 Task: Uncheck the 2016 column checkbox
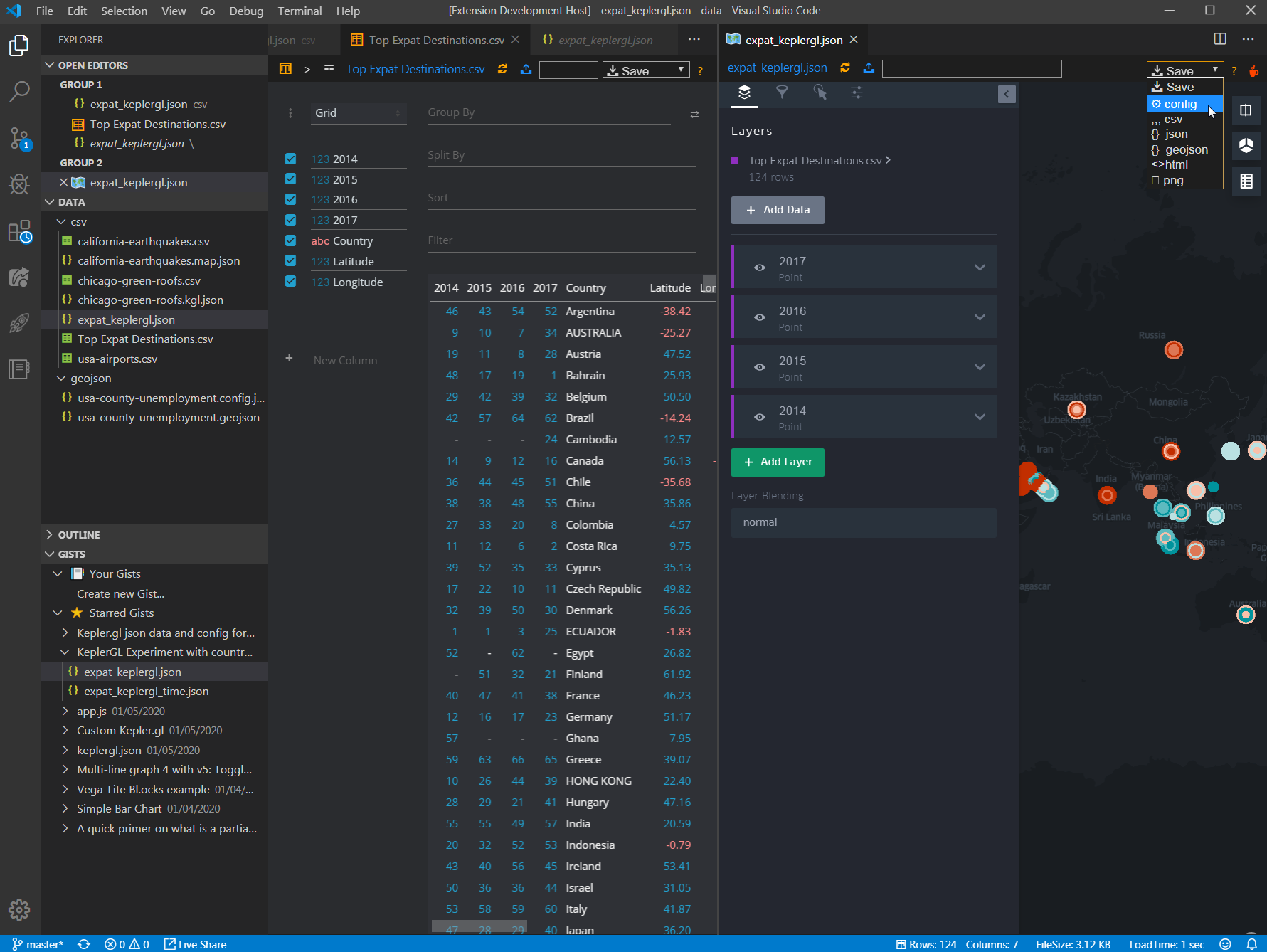(290, 199)
